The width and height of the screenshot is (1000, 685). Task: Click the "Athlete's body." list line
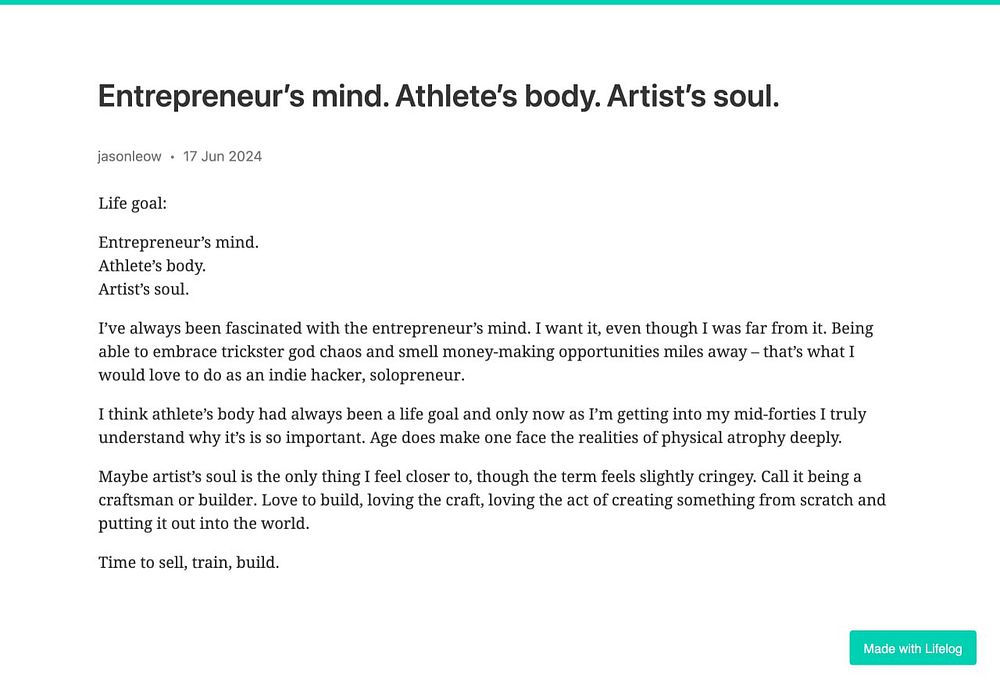(x=152, y=266)
